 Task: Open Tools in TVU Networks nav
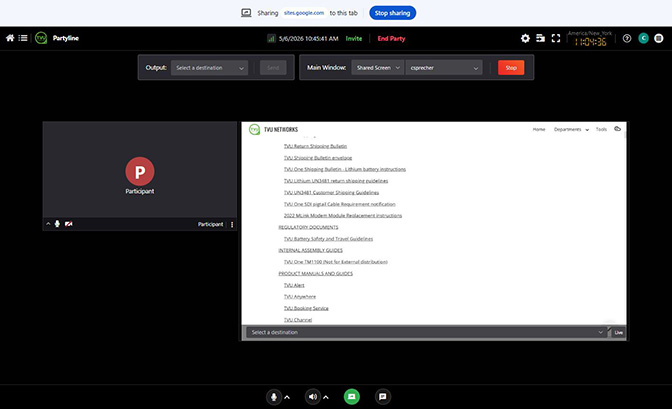pos(601,129)
